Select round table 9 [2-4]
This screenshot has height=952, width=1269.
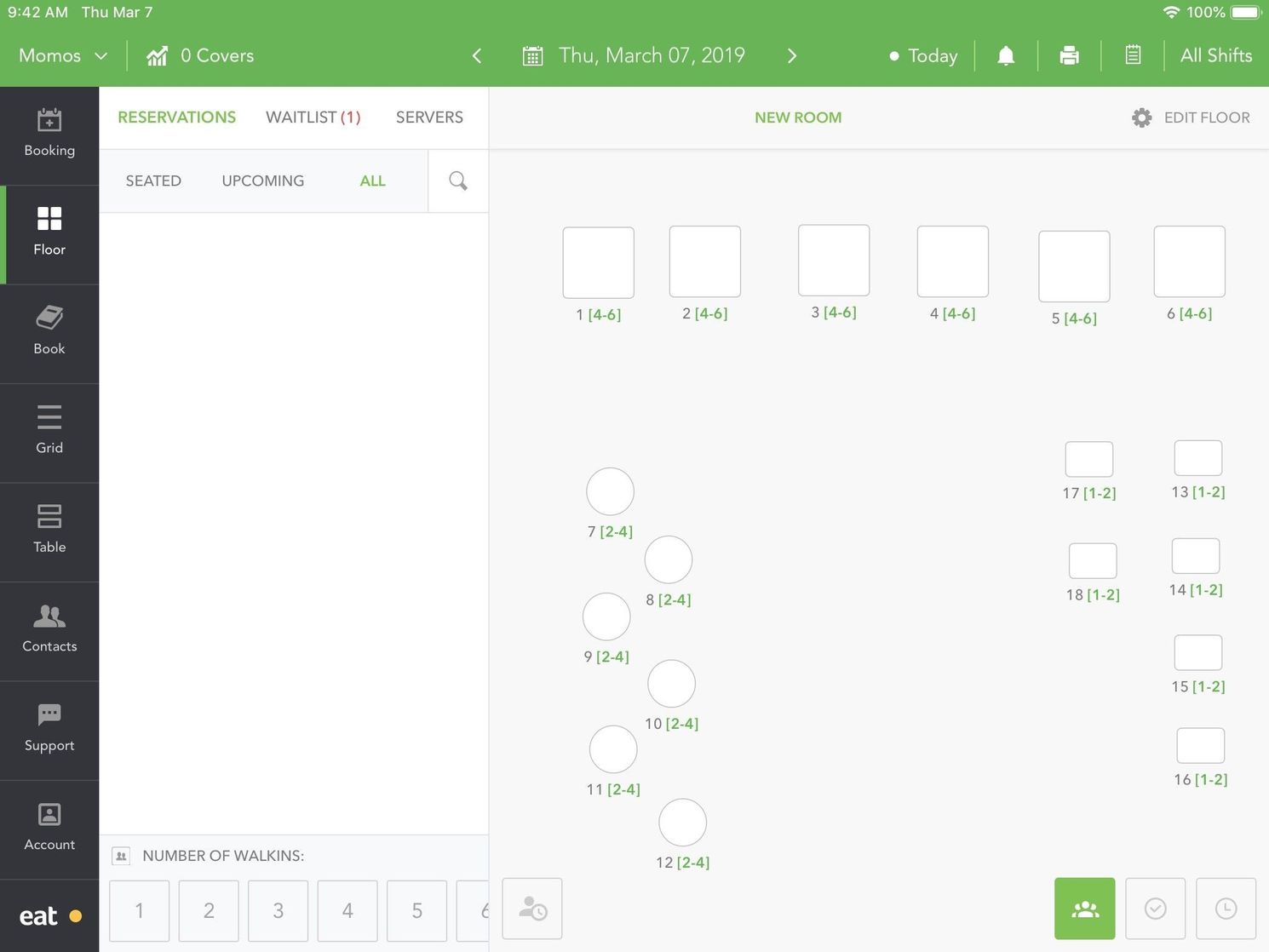(606, 617)
